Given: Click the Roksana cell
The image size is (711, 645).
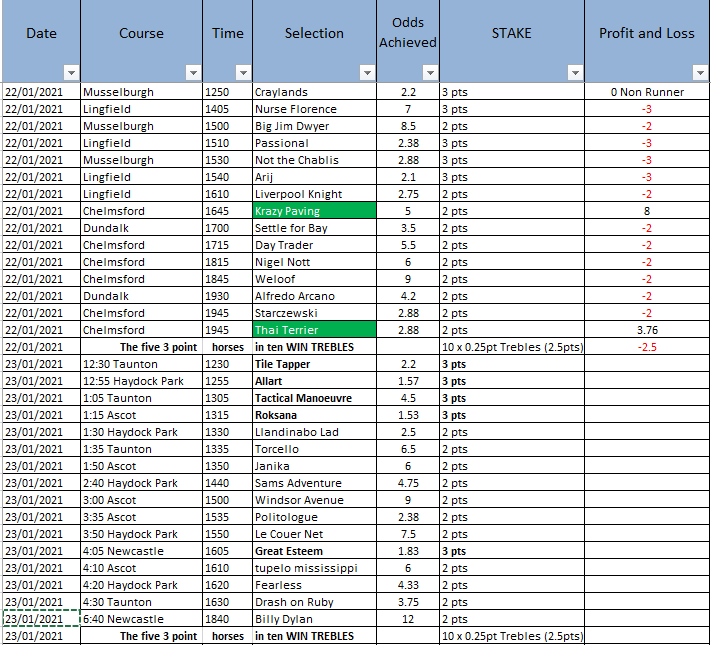Looking at the screenshot, I should coord(314,415).
